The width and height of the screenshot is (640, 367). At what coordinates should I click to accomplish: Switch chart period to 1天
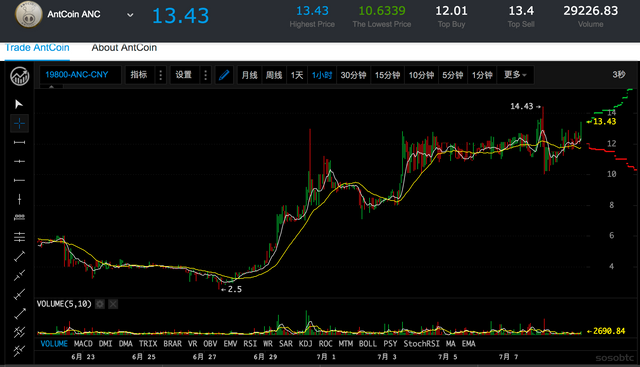tap(297, 75)
